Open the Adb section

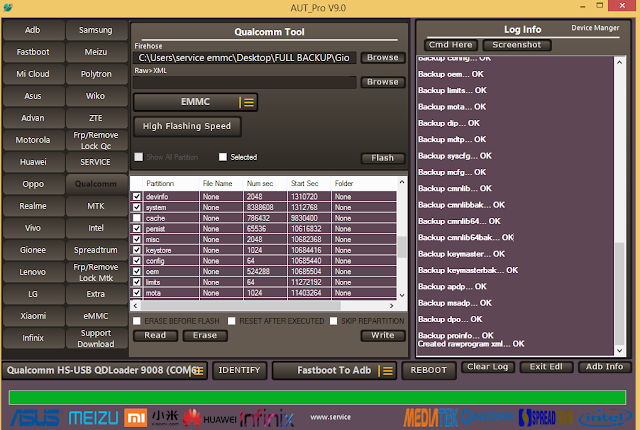click(x=33, y=30)
